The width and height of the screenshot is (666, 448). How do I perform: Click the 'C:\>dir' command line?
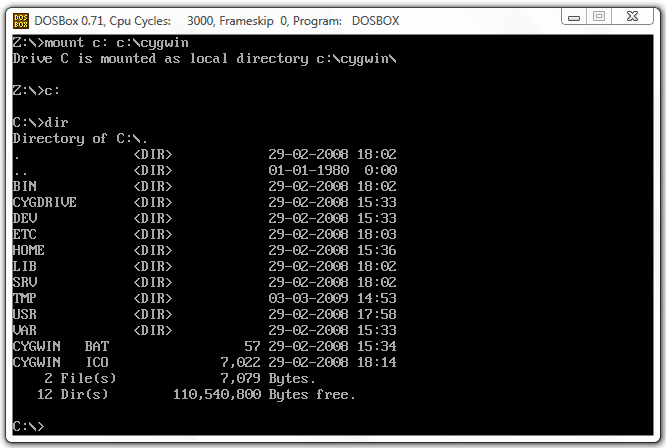(x=40, y=123)
